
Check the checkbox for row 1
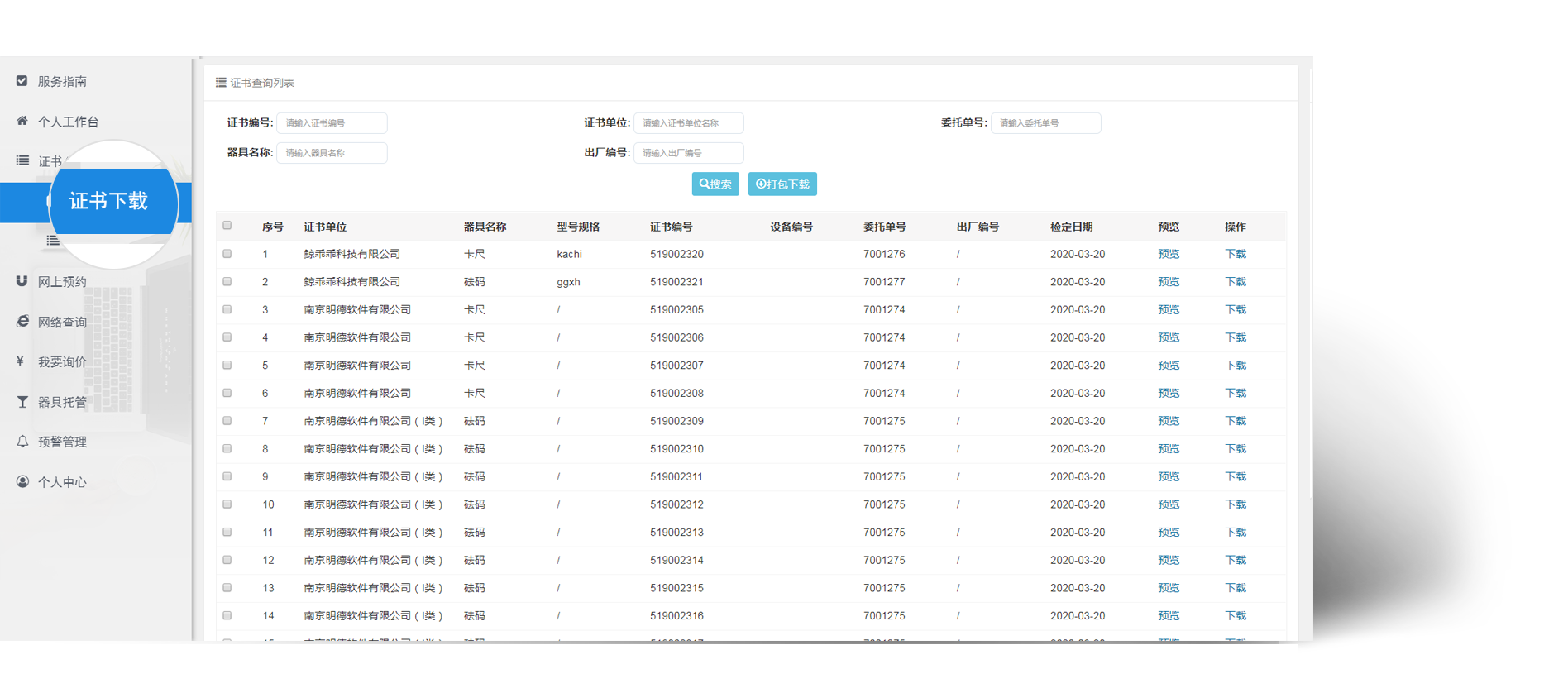pyautogui.click(x=227, y=254)
